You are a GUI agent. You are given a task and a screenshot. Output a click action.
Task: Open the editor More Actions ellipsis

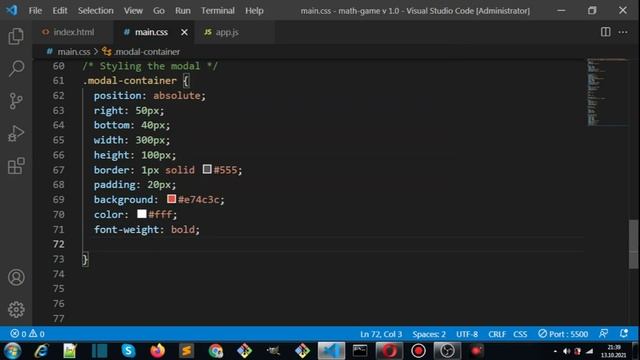coord(623,32)
